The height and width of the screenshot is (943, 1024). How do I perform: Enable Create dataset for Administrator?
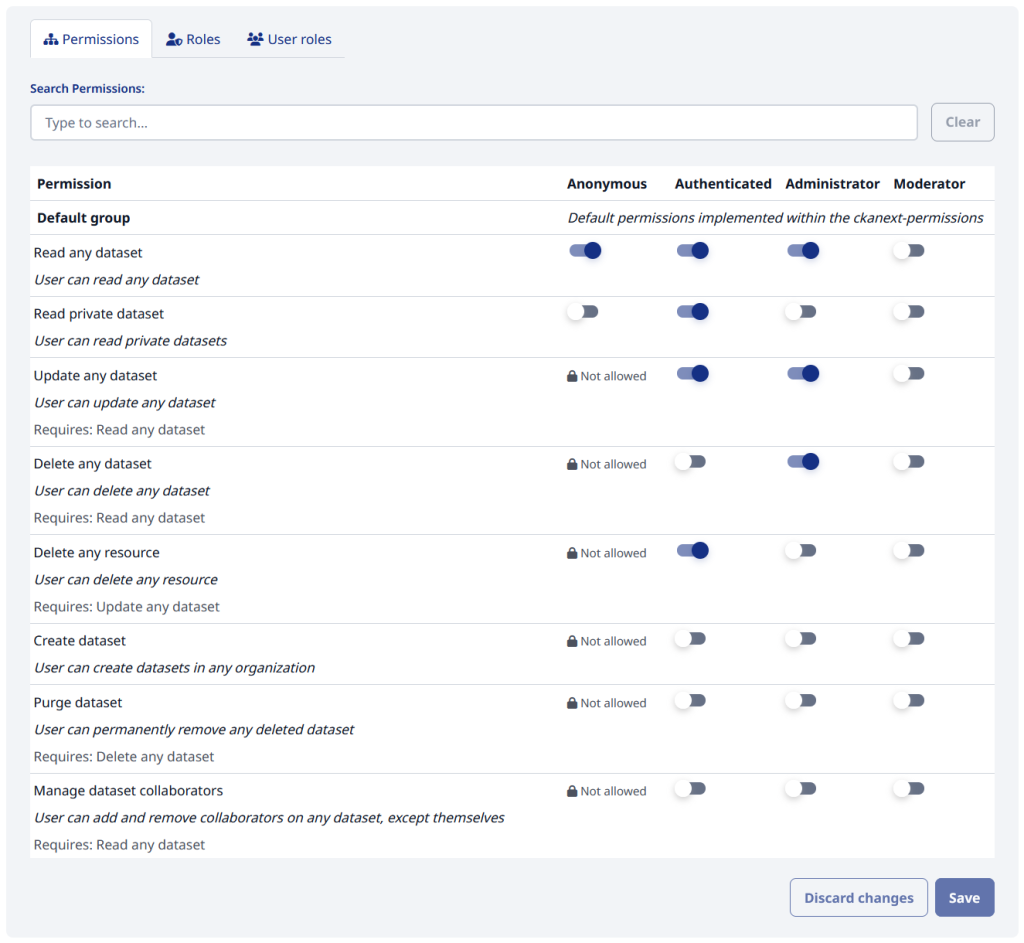[x=801, y=639]
